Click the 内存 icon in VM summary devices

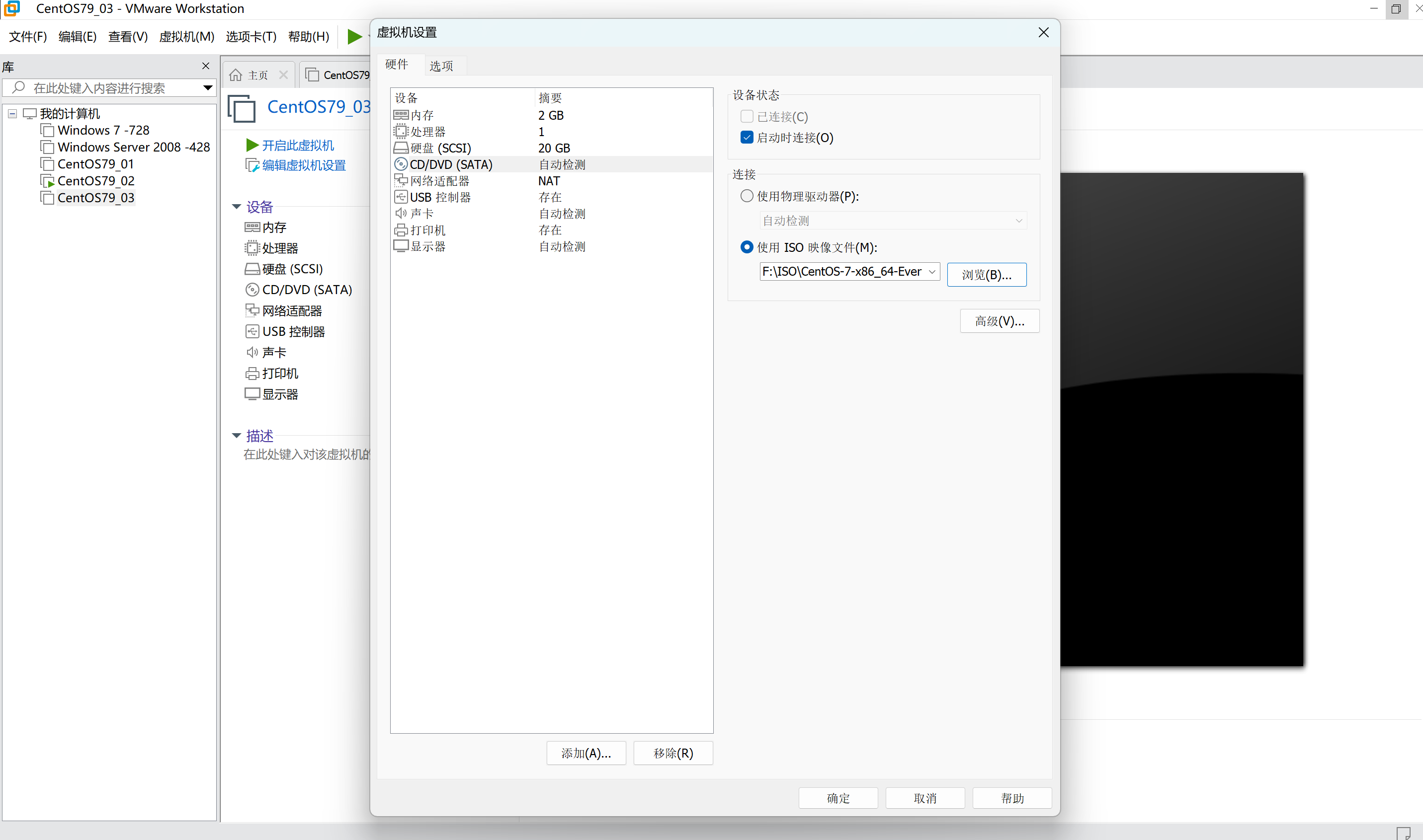pyautogui.click(x=252, y=227)
